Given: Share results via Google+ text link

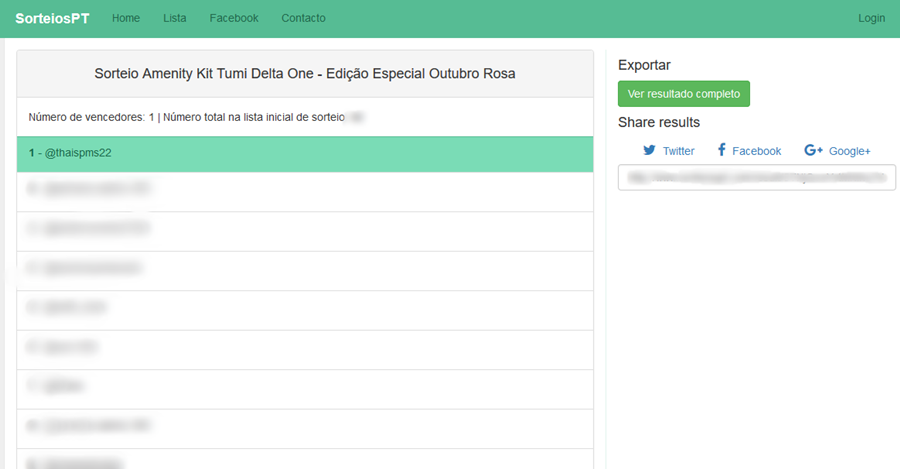Looking at the screenshot, I should [x=849, y=151].
